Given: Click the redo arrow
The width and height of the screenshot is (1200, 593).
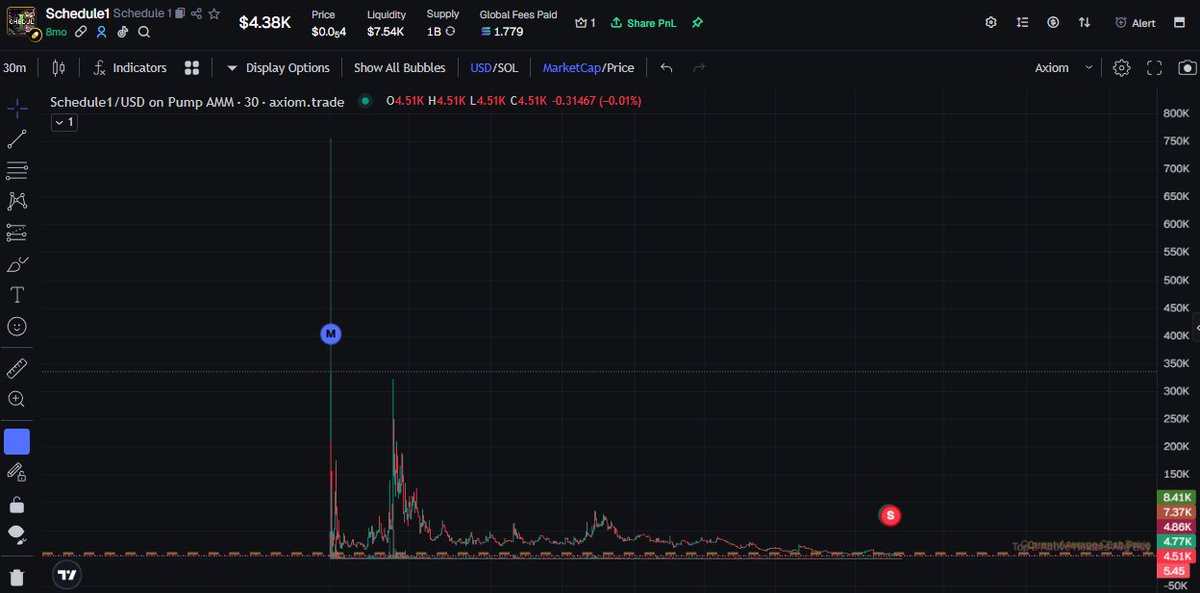Looking at the screenshot, I should click(x=699, y=68).
